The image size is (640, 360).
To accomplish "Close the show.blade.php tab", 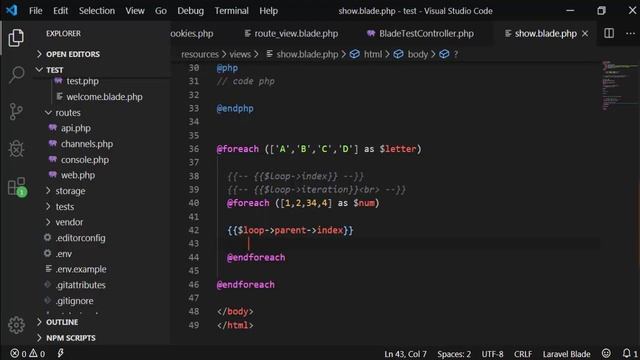I will (585, 33).
